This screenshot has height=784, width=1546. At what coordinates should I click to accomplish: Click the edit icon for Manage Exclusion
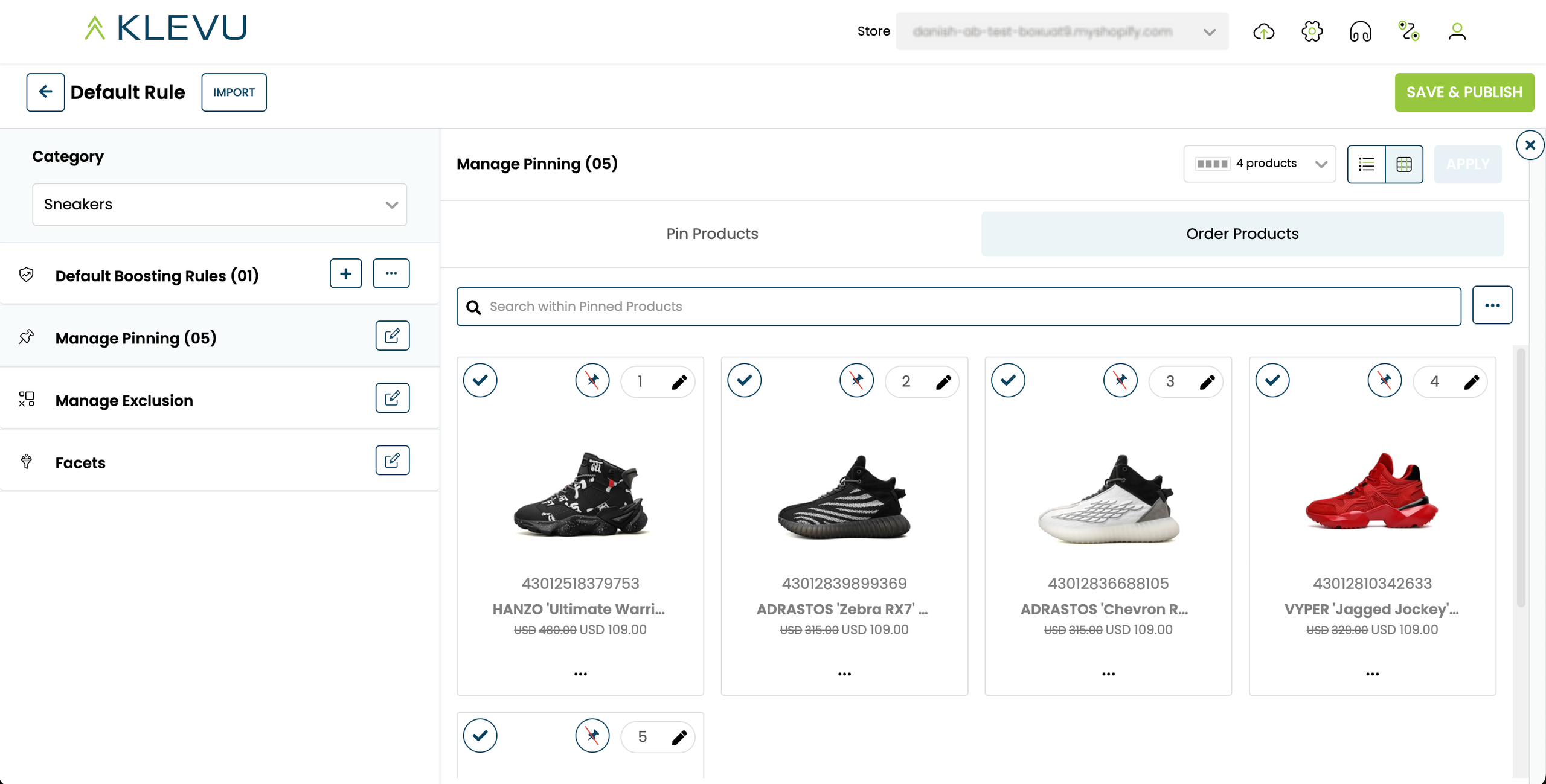pos(392,398)
